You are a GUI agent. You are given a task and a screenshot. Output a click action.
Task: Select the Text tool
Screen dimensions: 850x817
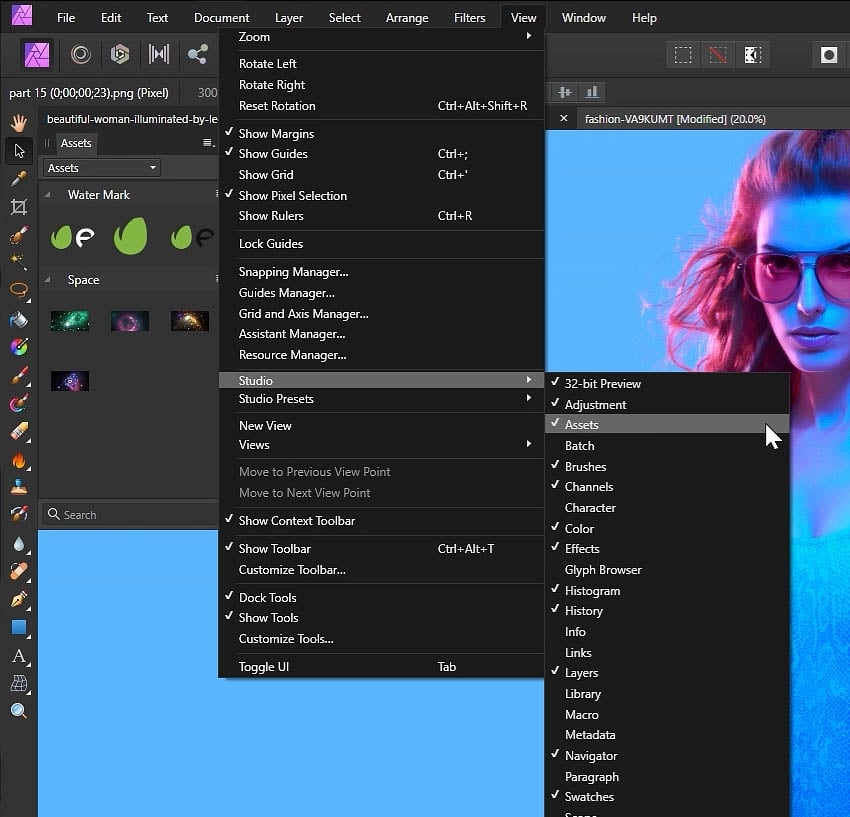(18, 657)
